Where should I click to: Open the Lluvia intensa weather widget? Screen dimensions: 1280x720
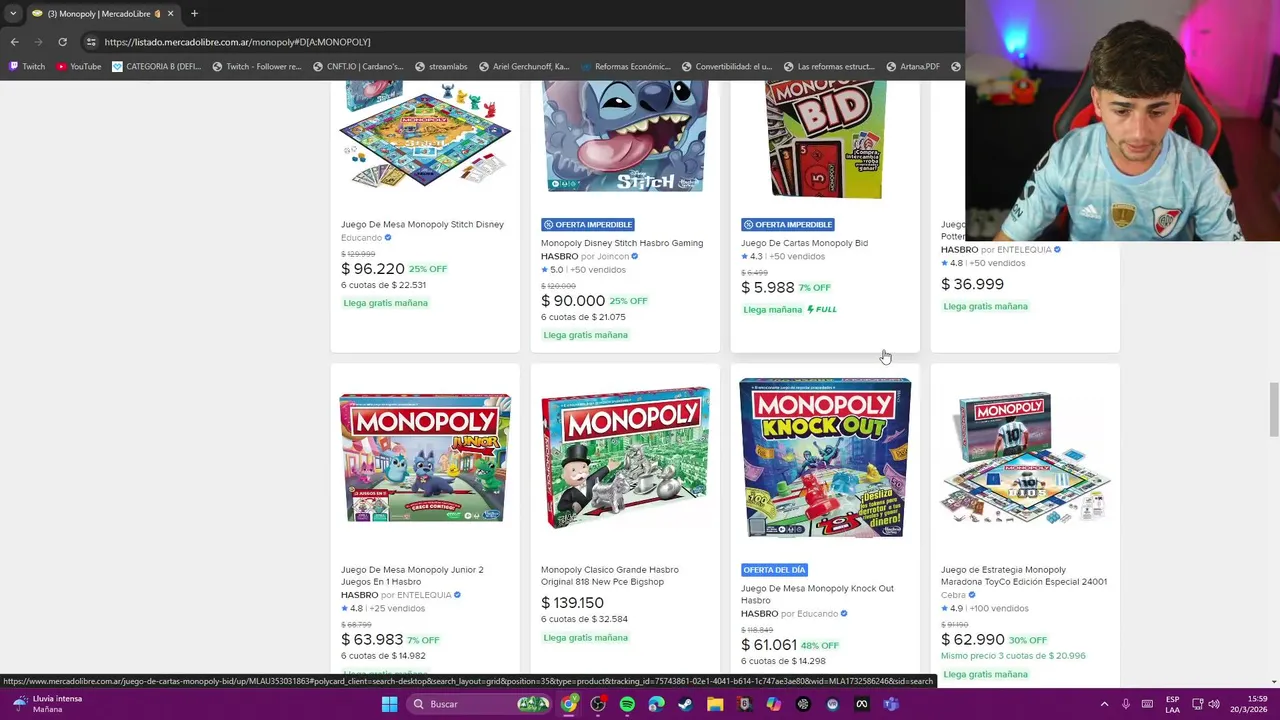pyautogui.click(x=46, y=704)
